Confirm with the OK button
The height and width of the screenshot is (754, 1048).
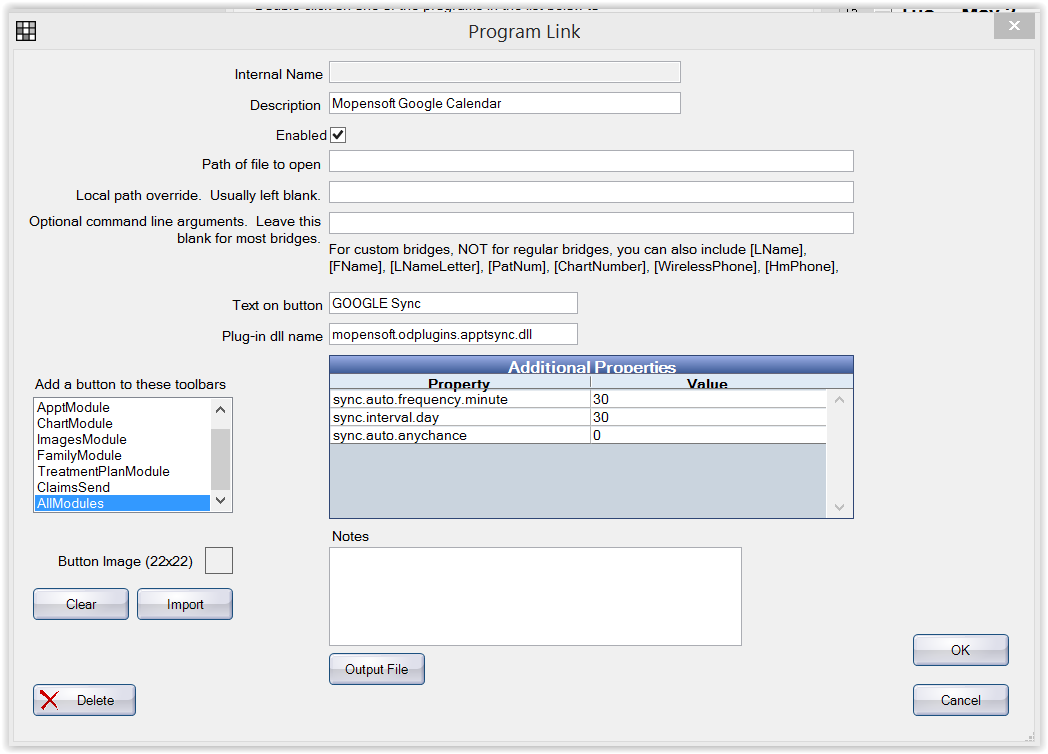tap(960, 650)
